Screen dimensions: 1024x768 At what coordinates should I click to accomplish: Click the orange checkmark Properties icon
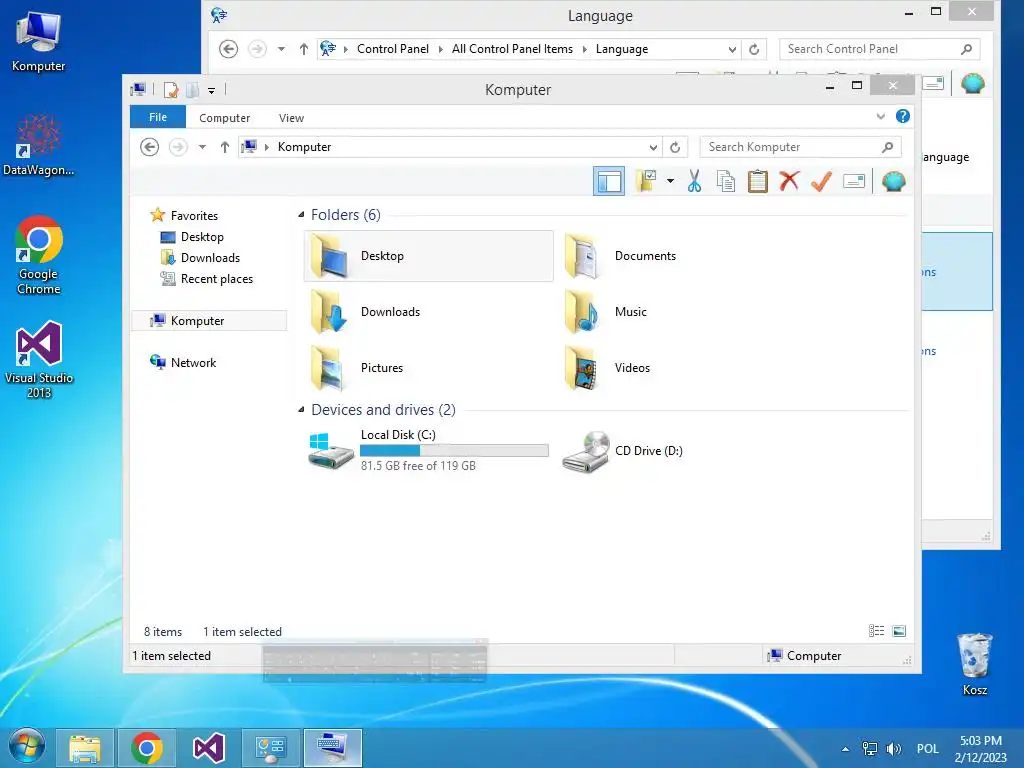tap(822, 181)
